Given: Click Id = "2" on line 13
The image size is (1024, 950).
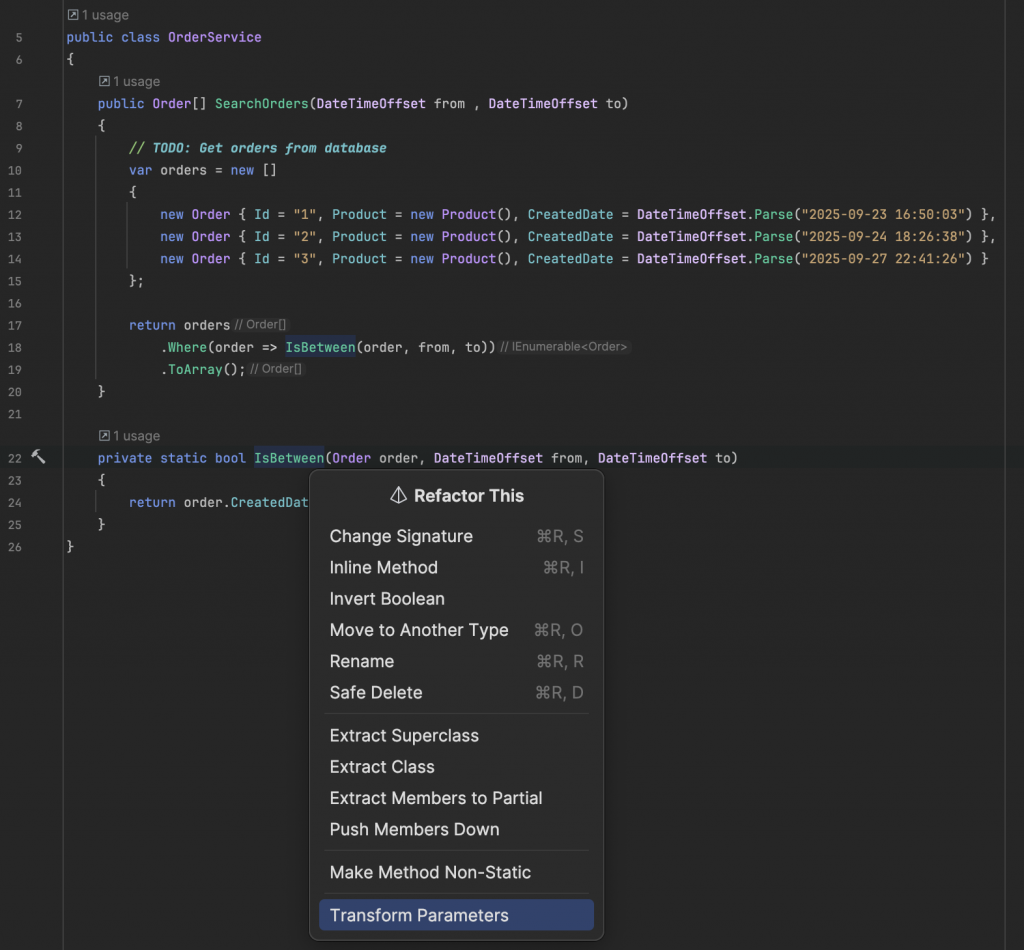Looking at the screenshot, I should click(285, 237).
